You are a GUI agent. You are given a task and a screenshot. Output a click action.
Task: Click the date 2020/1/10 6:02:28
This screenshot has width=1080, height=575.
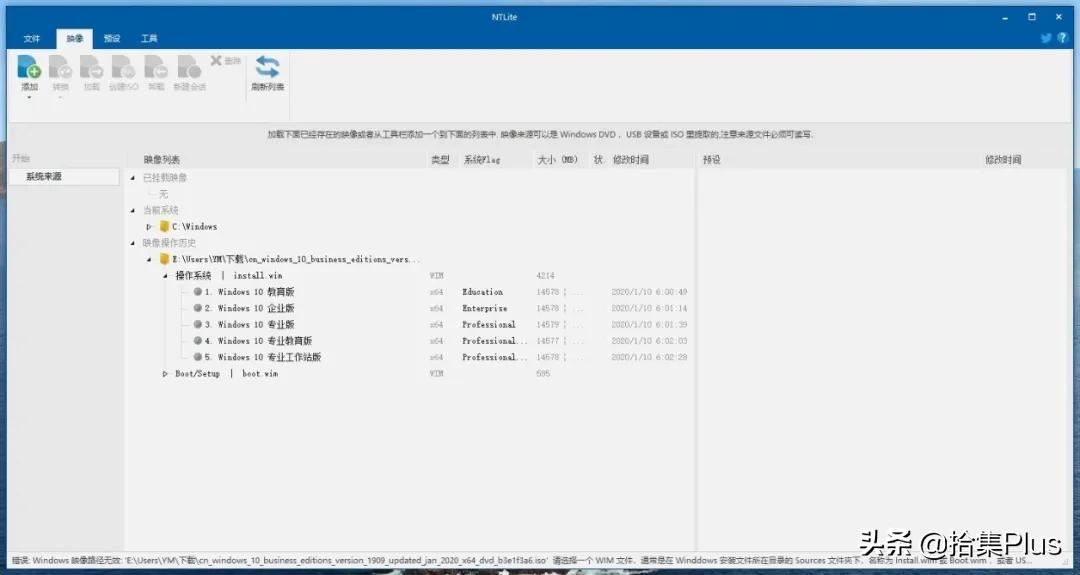649,357
